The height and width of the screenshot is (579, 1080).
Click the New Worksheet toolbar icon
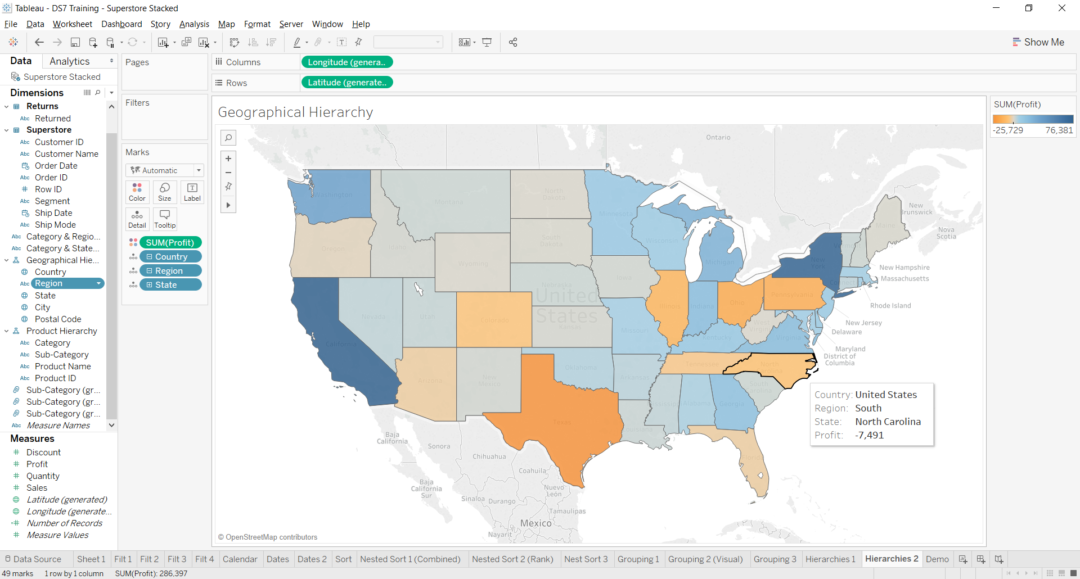click(x=163, y=42)
